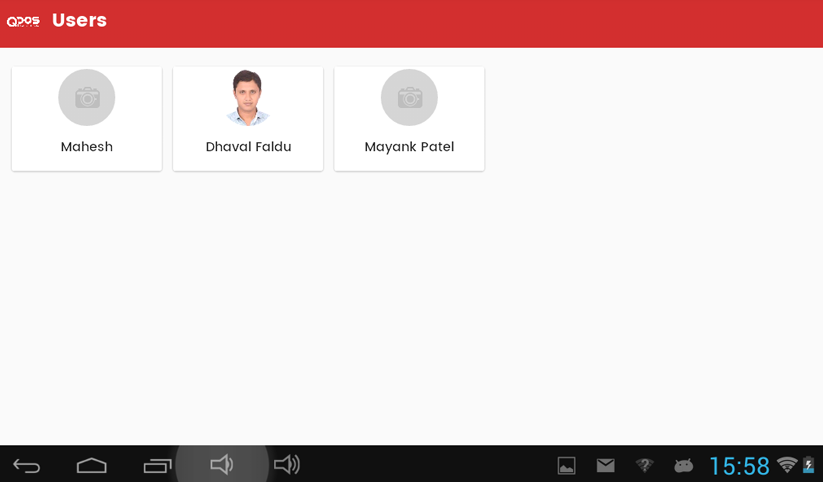Lower volume with the volume down icon
This screenshot has height=482, width=823.
tap(222, 465)
